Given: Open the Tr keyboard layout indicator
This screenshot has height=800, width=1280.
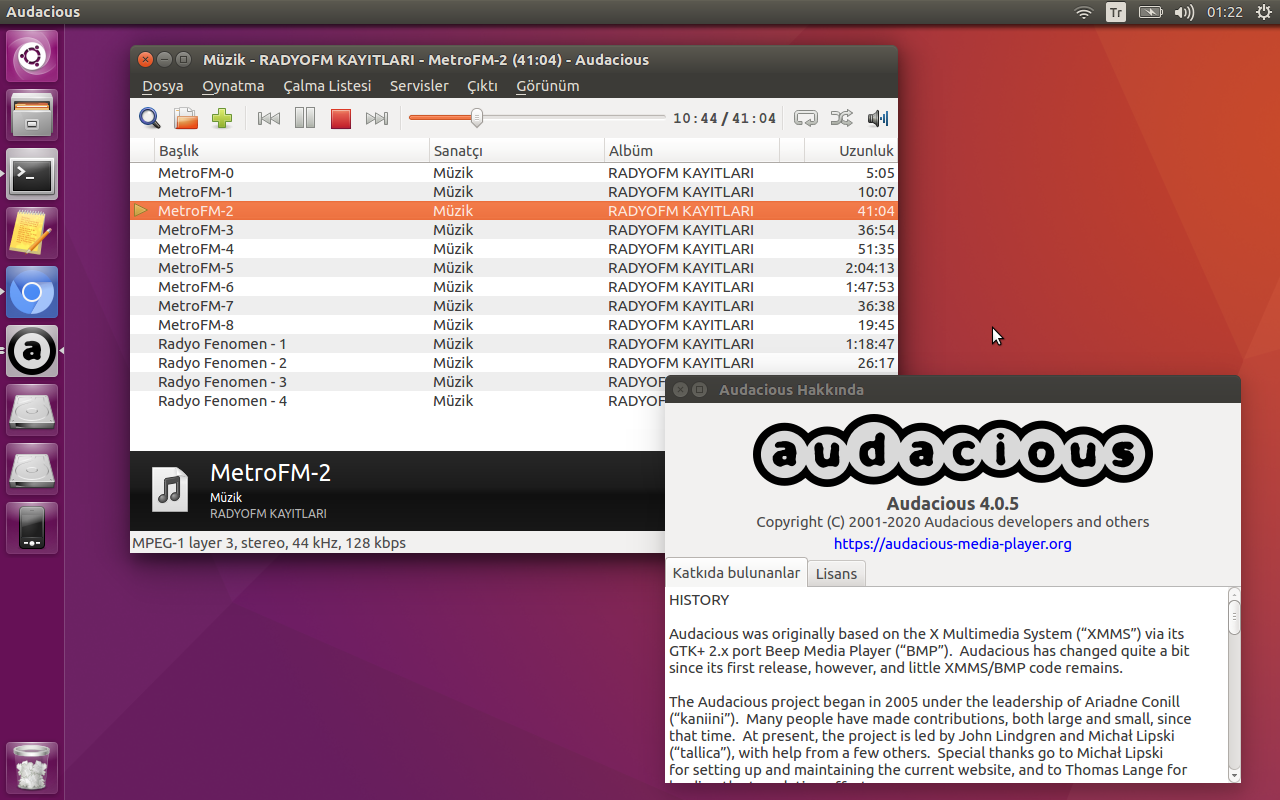Looking at the screenshot, I should tap(1116, 12).
